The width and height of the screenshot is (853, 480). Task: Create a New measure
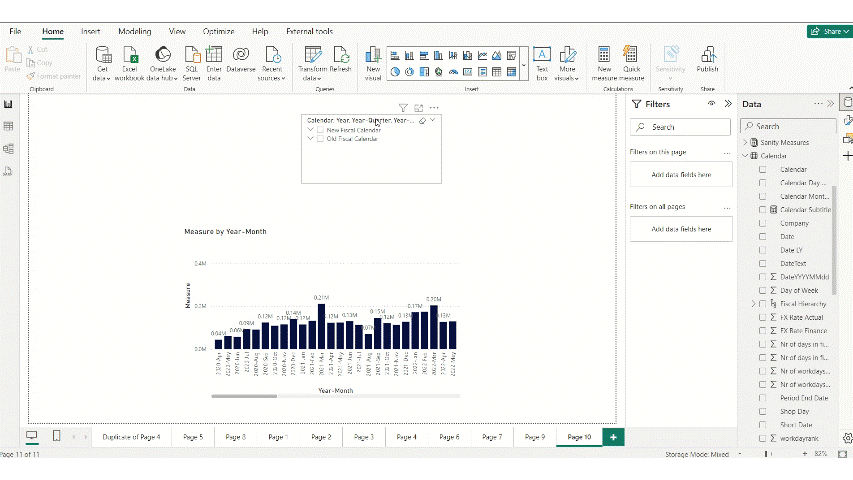point(604,56)
